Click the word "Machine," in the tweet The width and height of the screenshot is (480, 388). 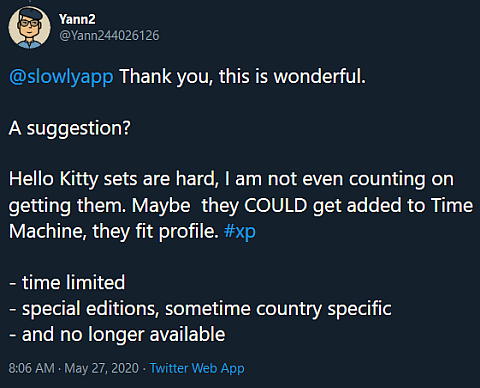48,231
